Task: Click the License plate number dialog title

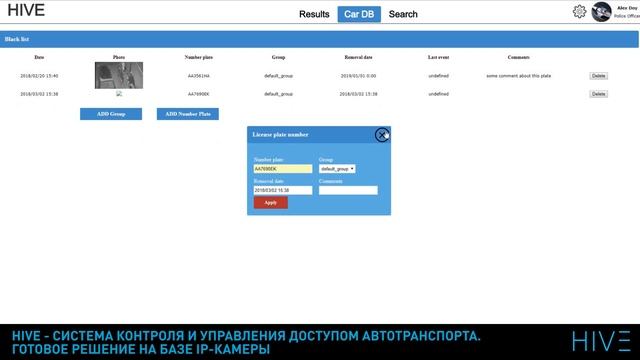Action: click(x=280, y=135)
